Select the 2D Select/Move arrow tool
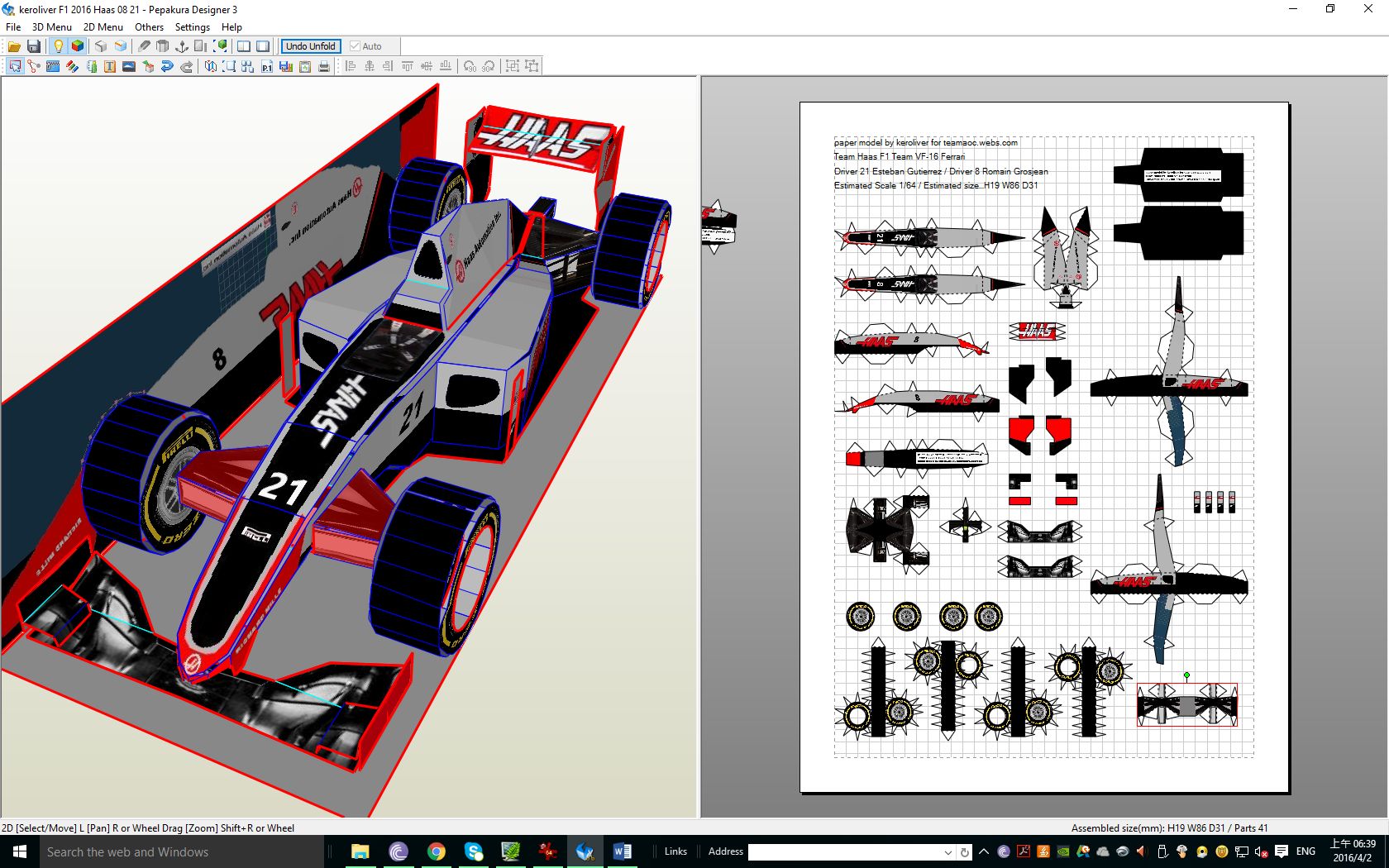Image resolution: width=1389 pixels, height=868 pixels. click(15, 66)
